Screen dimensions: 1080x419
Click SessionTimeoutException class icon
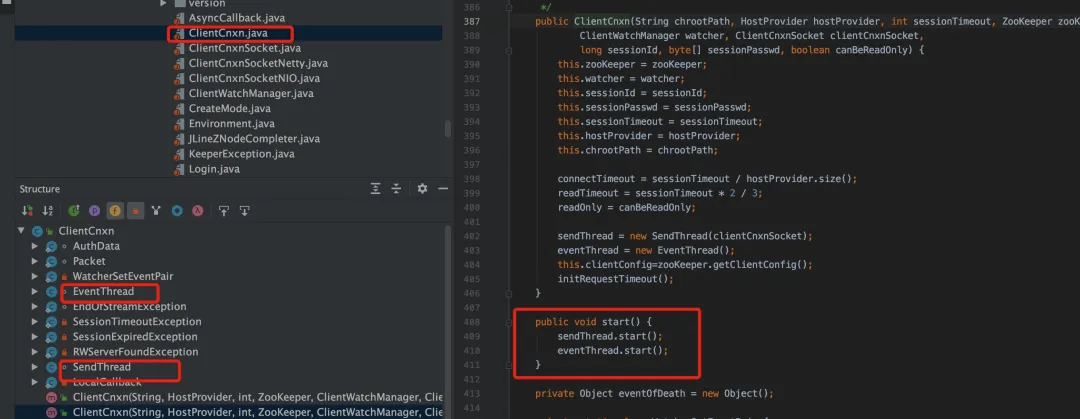point(51,322)
